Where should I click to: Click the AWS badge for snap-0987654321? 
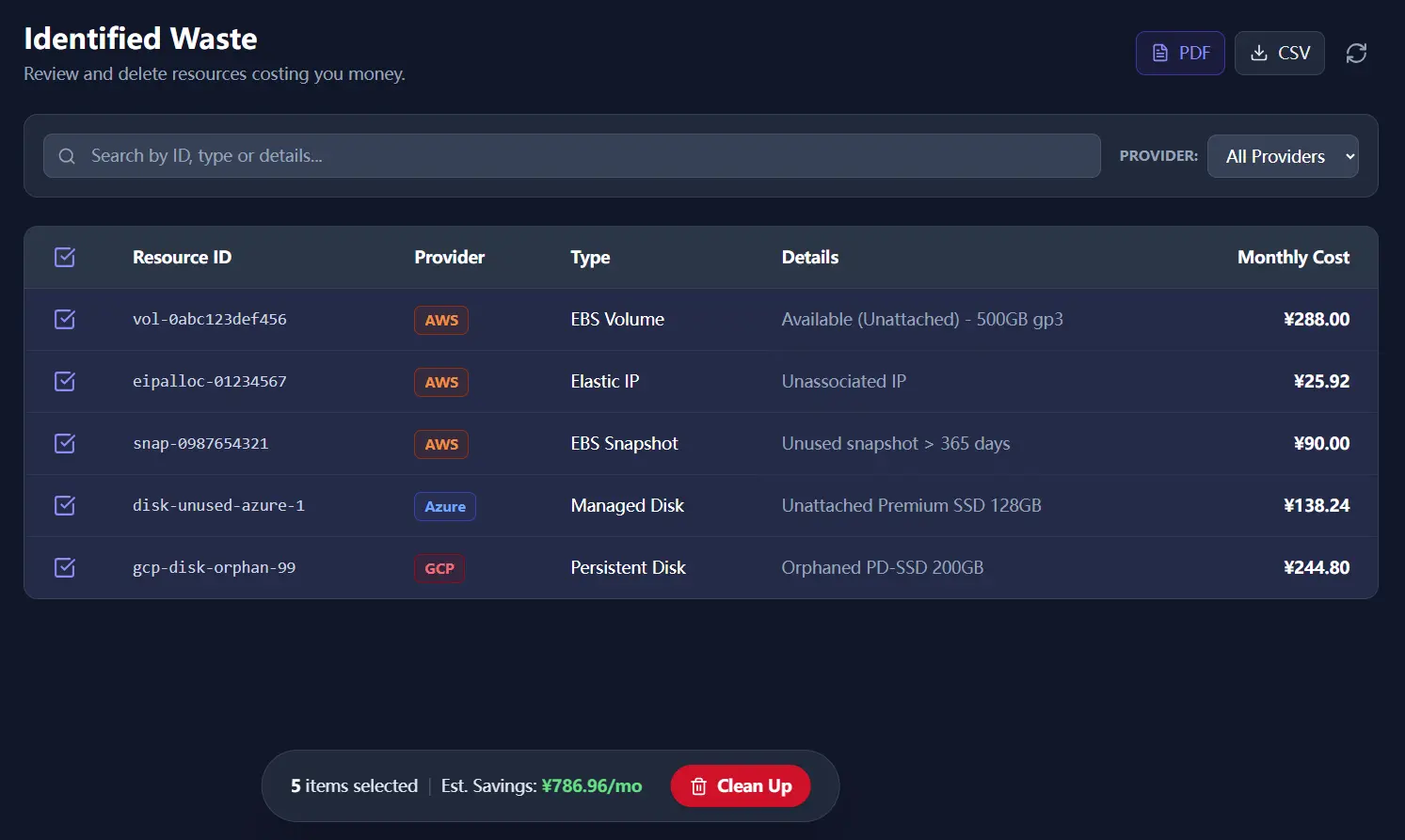pyautogui.click(x=441, y=444)
